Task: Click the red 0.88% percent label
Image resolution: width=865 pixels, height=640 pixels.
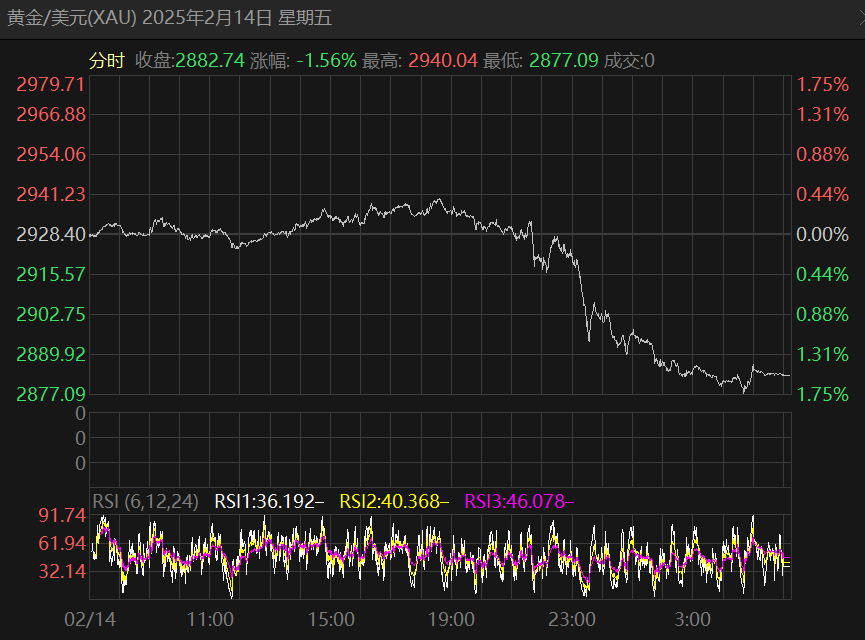Action: pos(822,154)
